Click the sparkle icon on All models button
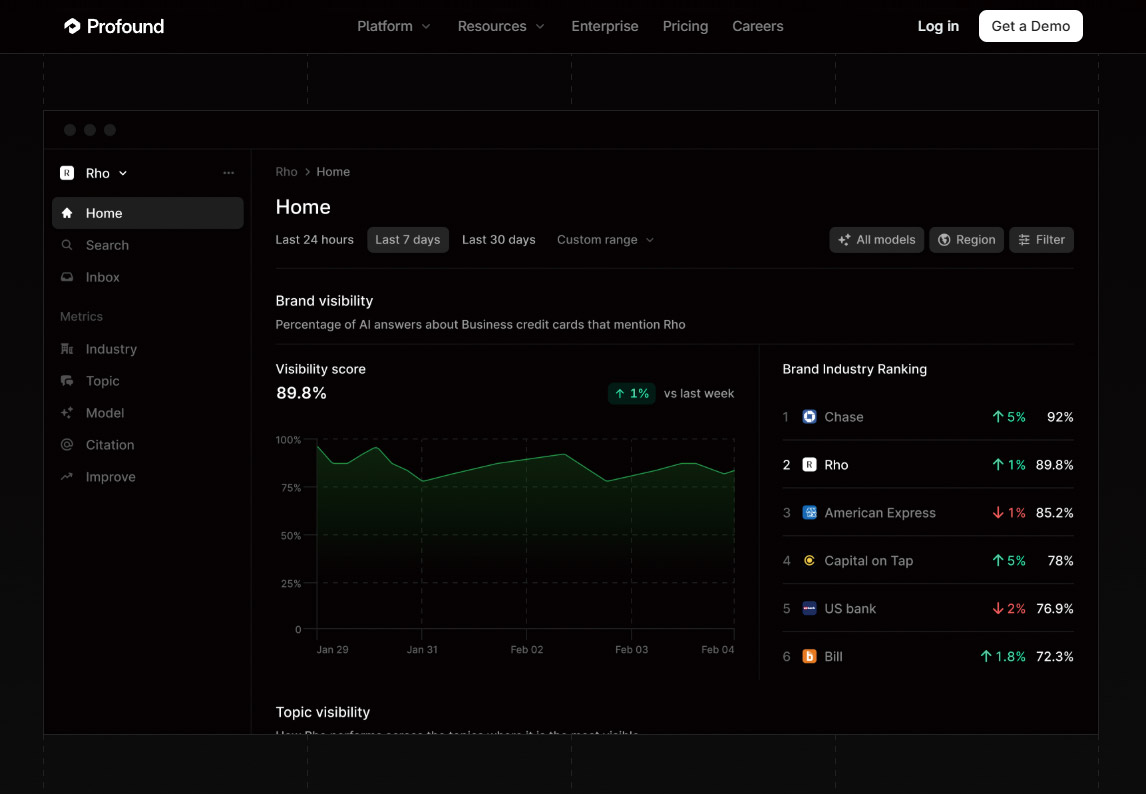 844,240
